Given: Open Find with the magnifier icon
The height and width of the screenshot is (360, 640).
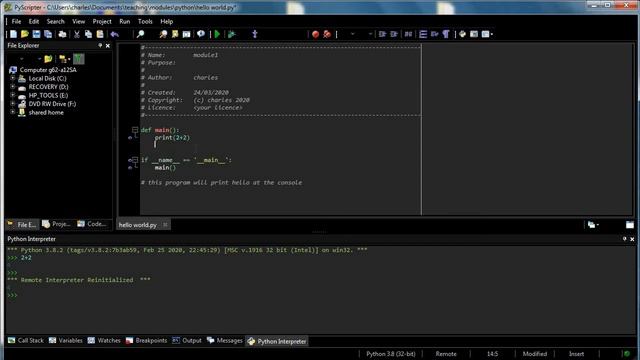Looking at the screenshot, I should pyautogui.click(x=140, y=34).
